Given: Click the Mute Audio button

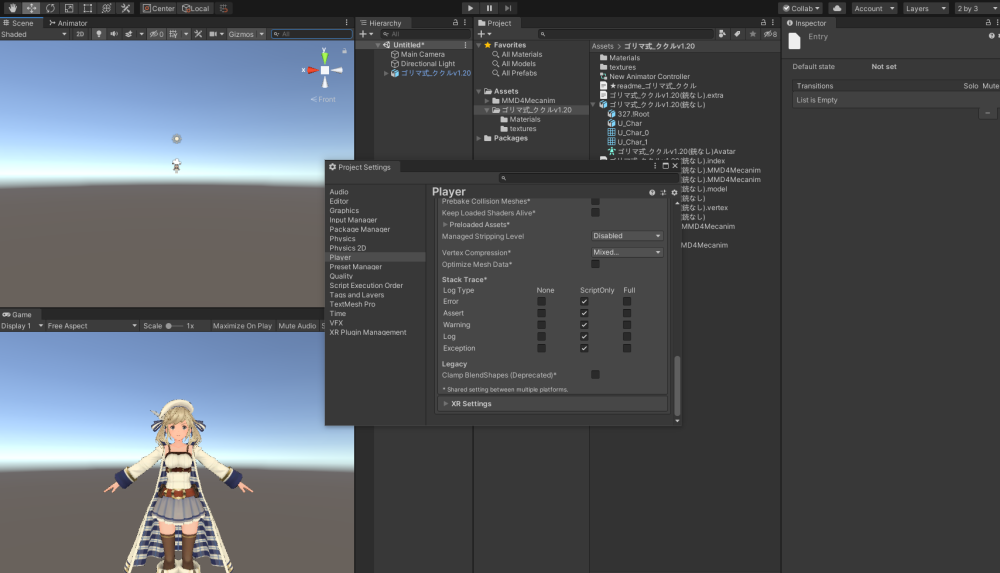Looking at the screenshot, I should 297,325.
